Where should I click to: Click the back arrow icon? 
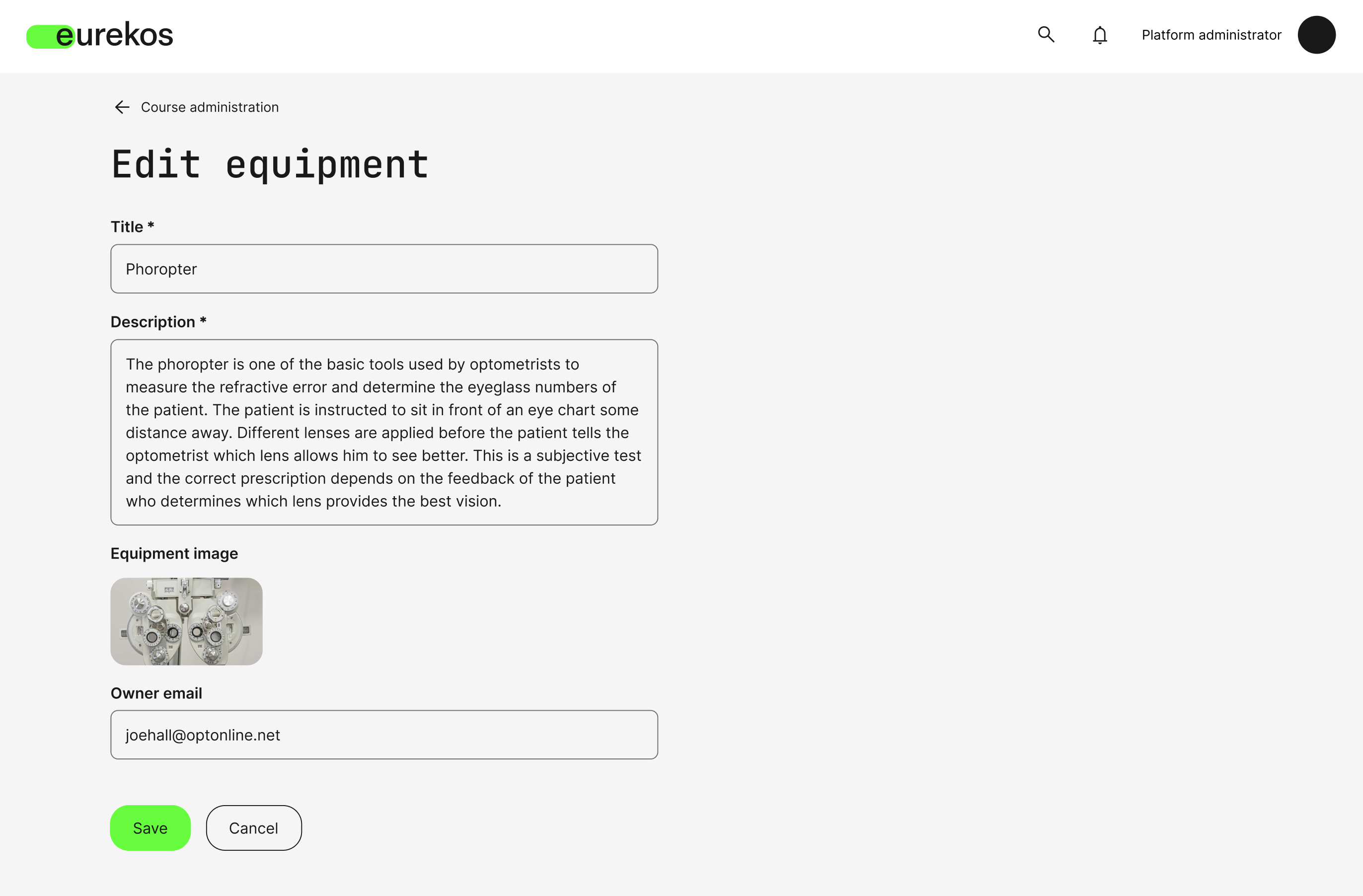tap(122, 107)
